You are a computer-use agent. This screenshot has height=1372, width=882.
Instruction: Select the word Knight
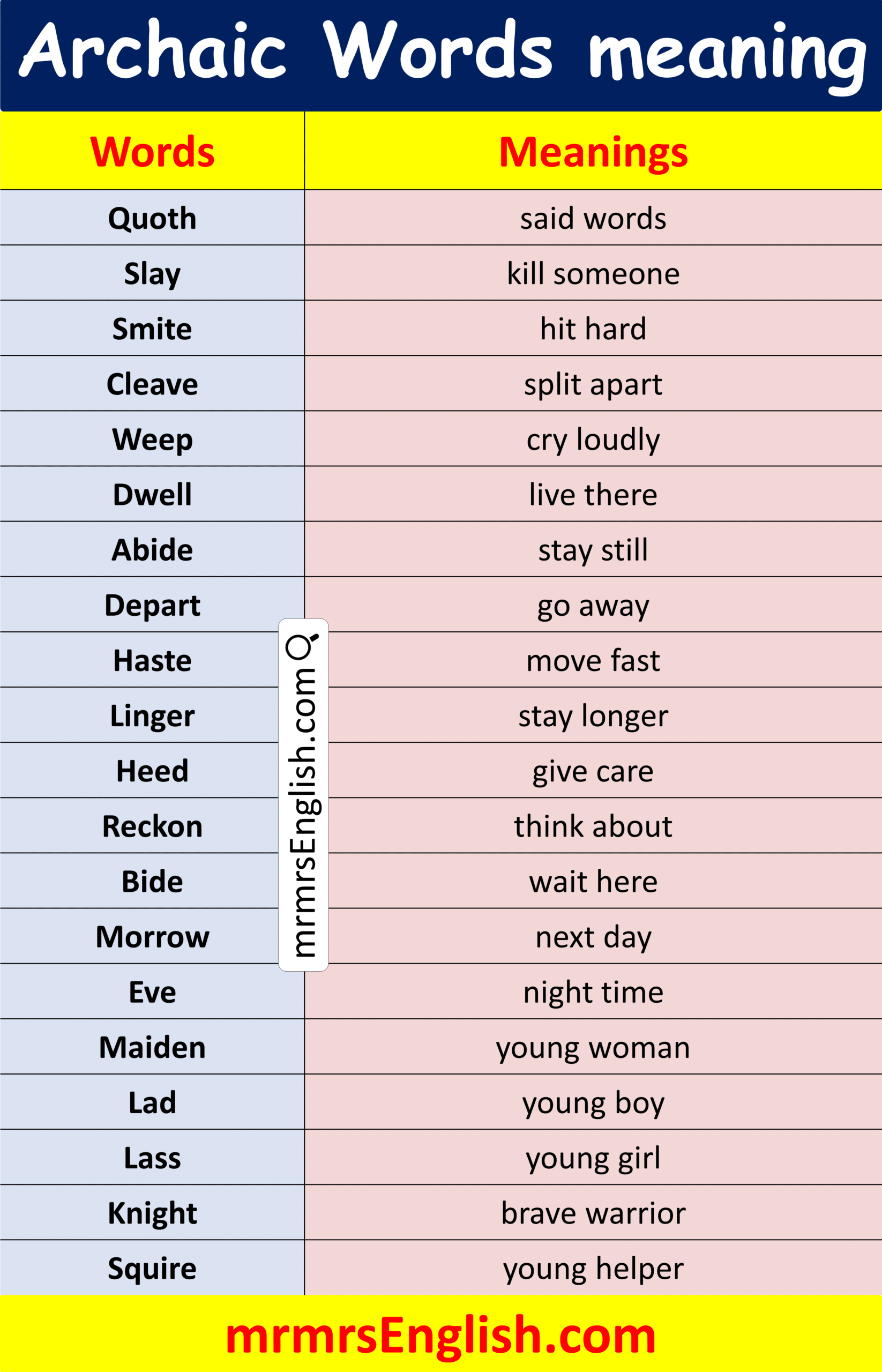coord(152,1213)
